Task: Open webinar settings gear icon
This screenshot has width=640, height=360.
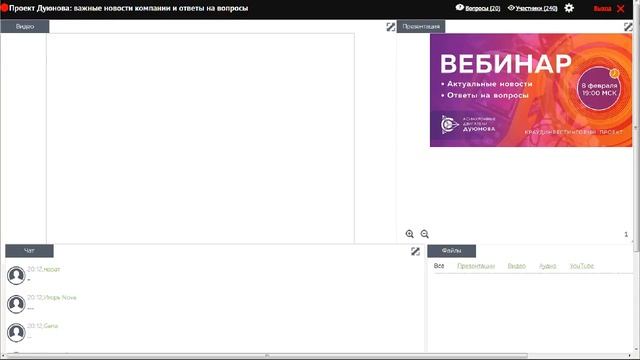Action: click(569, 8)
